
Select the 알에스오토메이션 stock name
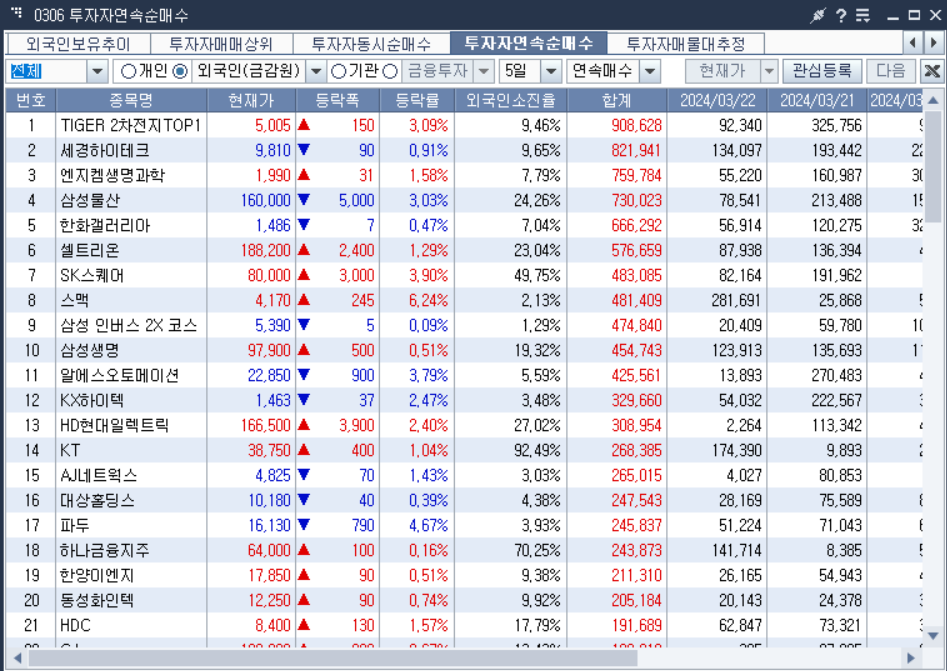pos(120,376)
